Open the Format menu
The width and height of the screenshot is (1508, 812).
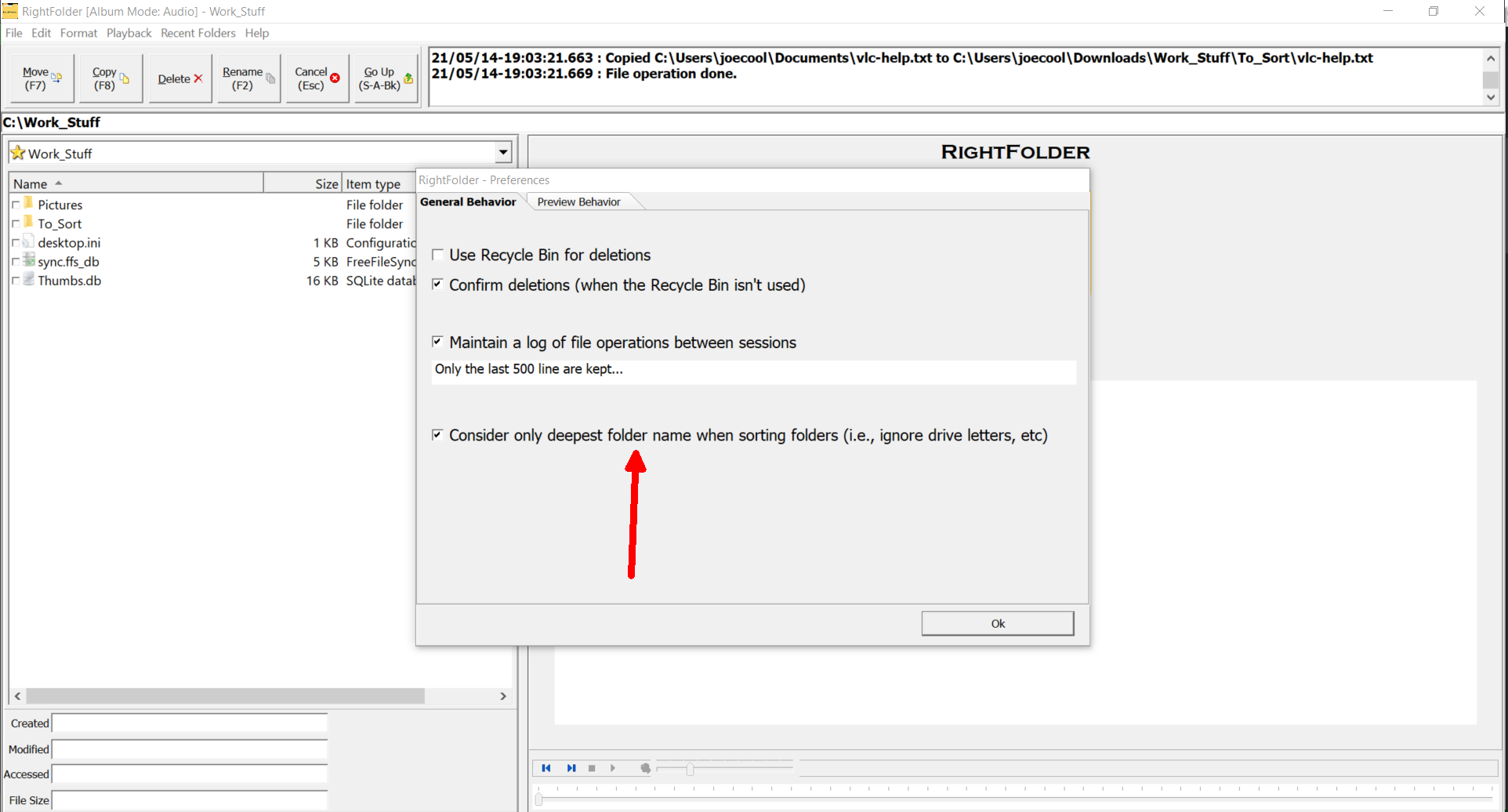pos(78,33)
